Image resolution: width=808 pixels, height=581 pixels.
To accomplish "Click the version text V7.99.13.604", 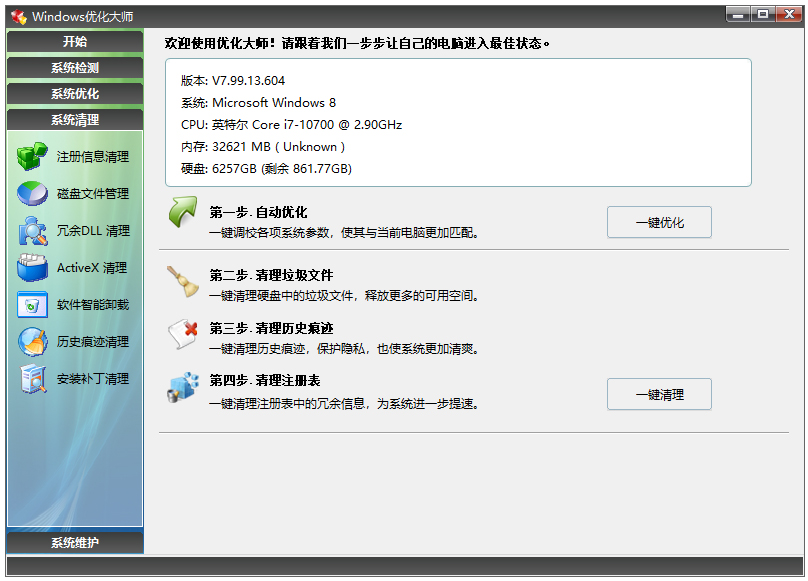I will pyautogui.click(x=248, y=81).
